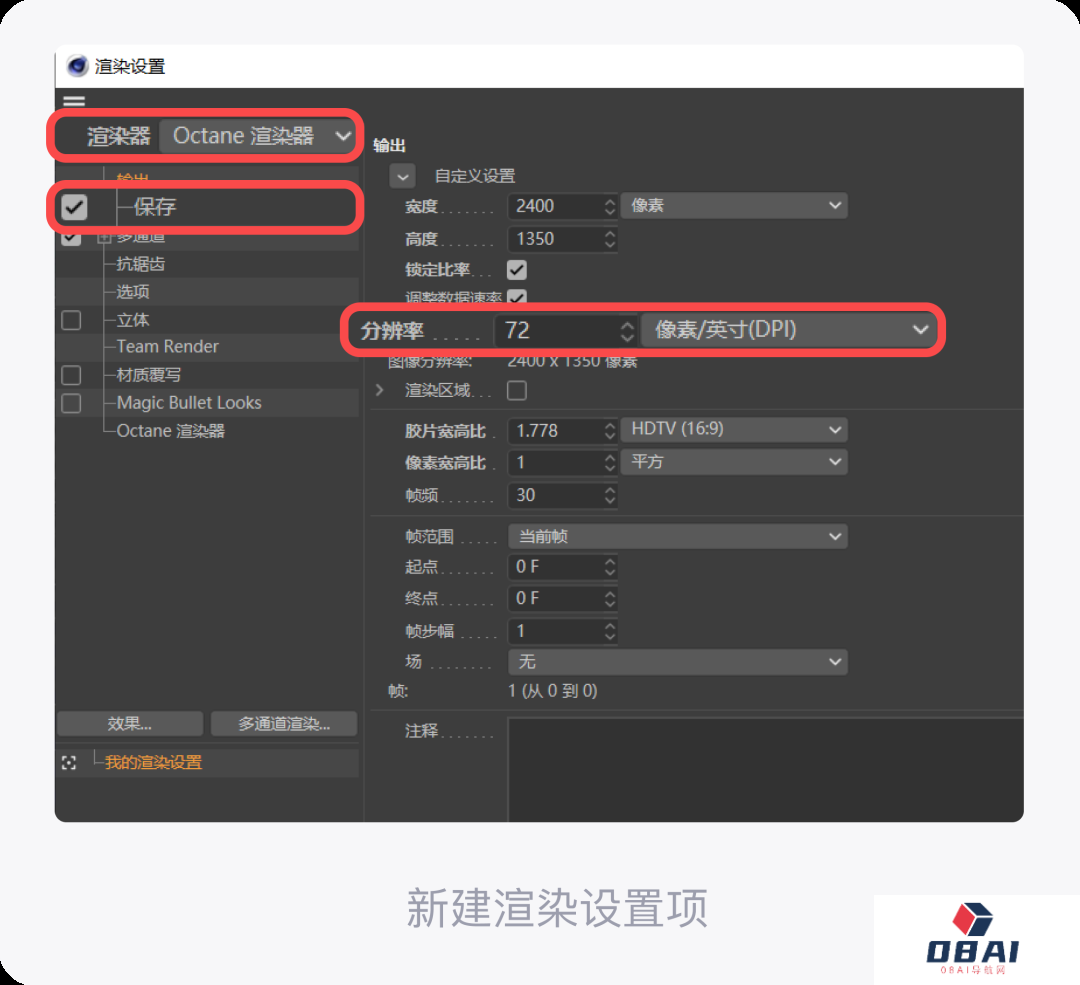The image size is (1080, 985).
Task: Expand the preset arrow beside 自定义设置
Action: pyautogui.click(x=403, y=176)
